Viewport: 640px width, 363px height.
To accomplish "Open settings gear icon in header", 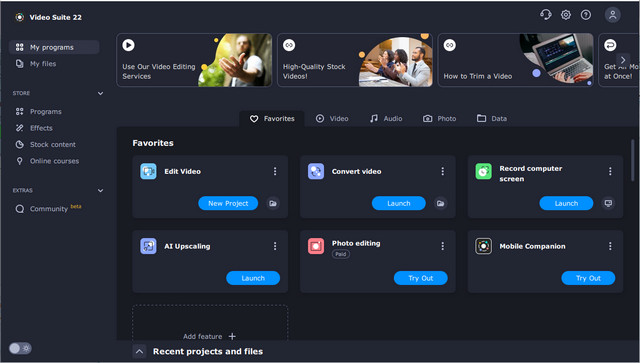I will click(x=566, y=15).
